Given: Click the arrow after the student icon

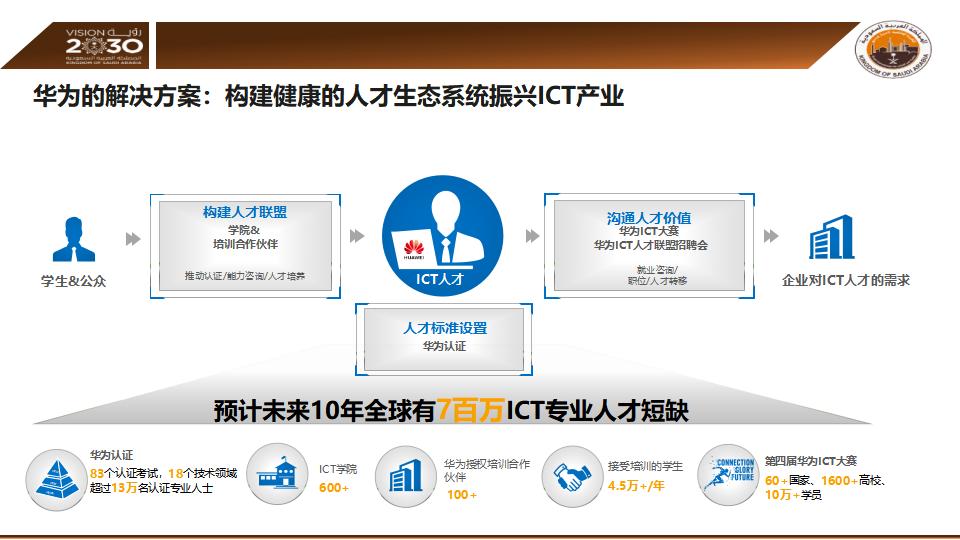Looking at the screenshot, I should (133, 239).
